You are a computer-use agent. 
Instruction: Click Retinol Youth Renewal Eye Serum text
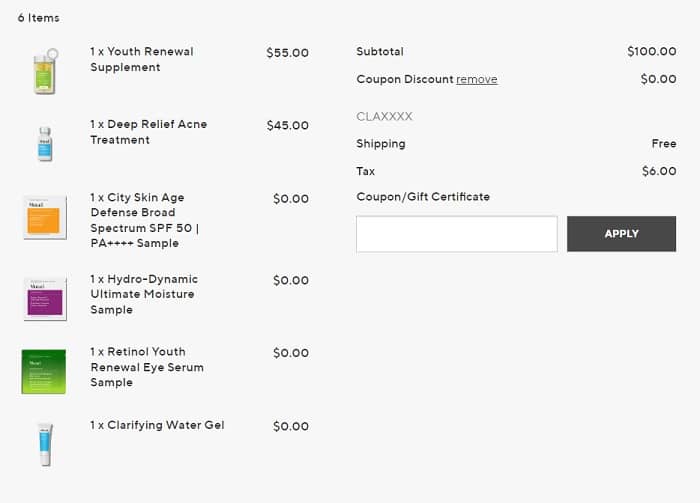146,367
